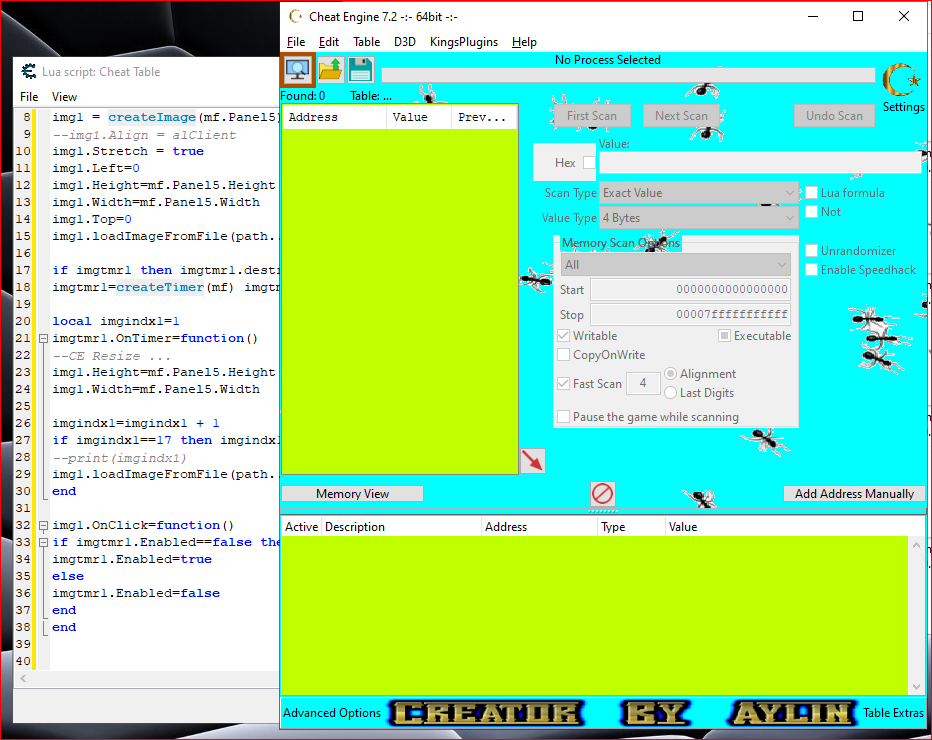932x740 pixels.
Task: Click the red arrow add-to-list icon
Action: pos(532,460)
